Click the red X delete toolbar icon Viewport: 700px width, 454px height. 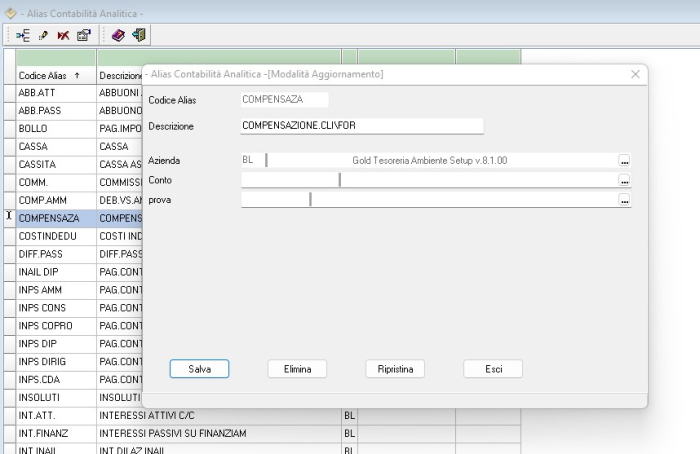pos(62,35)
